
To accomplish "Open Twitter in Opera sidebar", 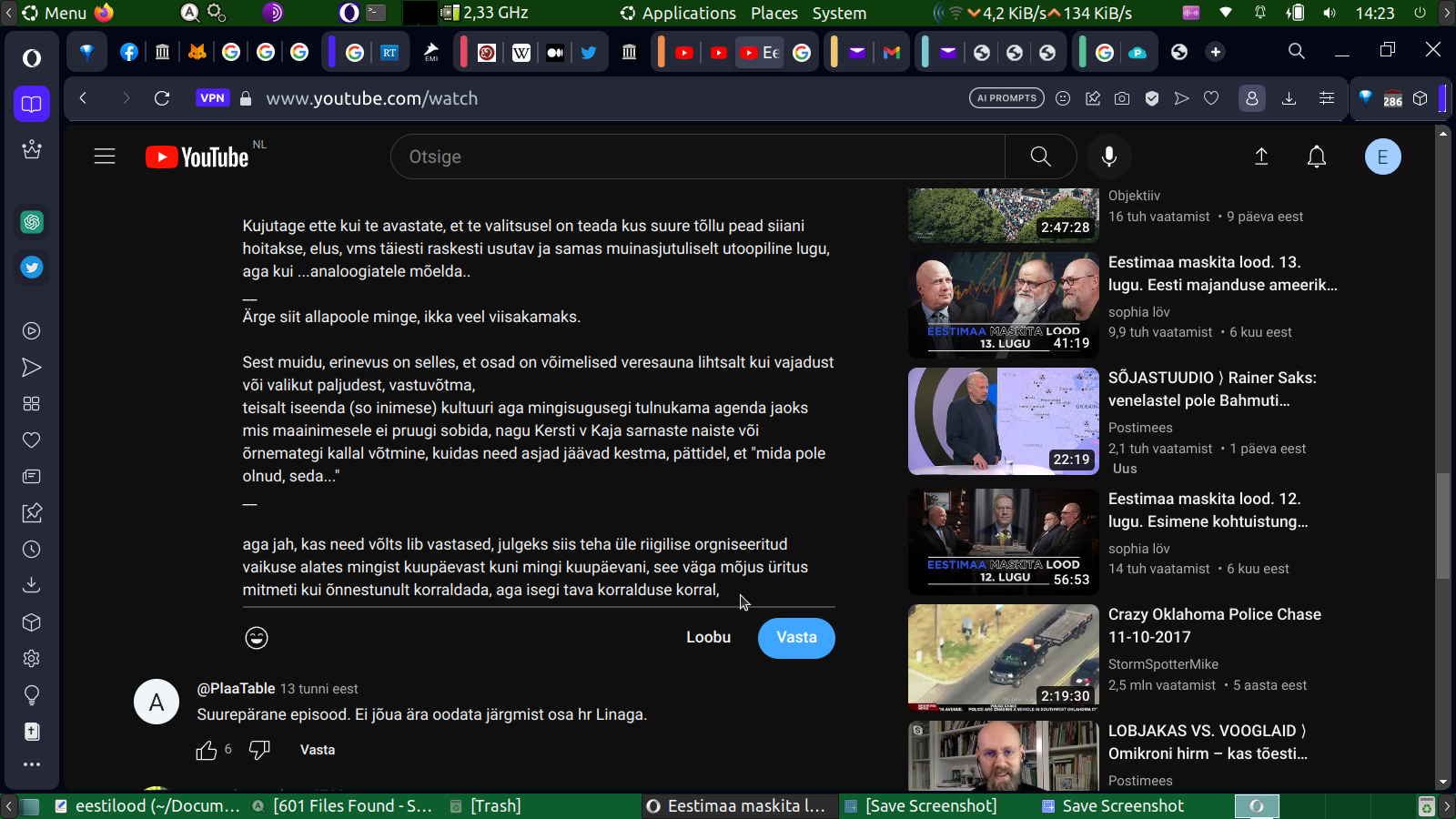I will pos(32,268).
